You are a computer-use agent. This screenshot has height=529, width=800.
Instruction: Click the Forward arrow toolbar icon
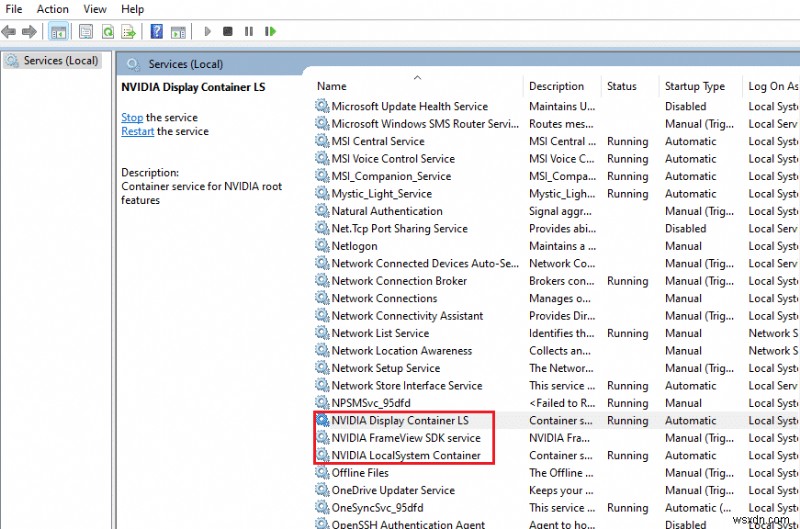click(29, 32)
